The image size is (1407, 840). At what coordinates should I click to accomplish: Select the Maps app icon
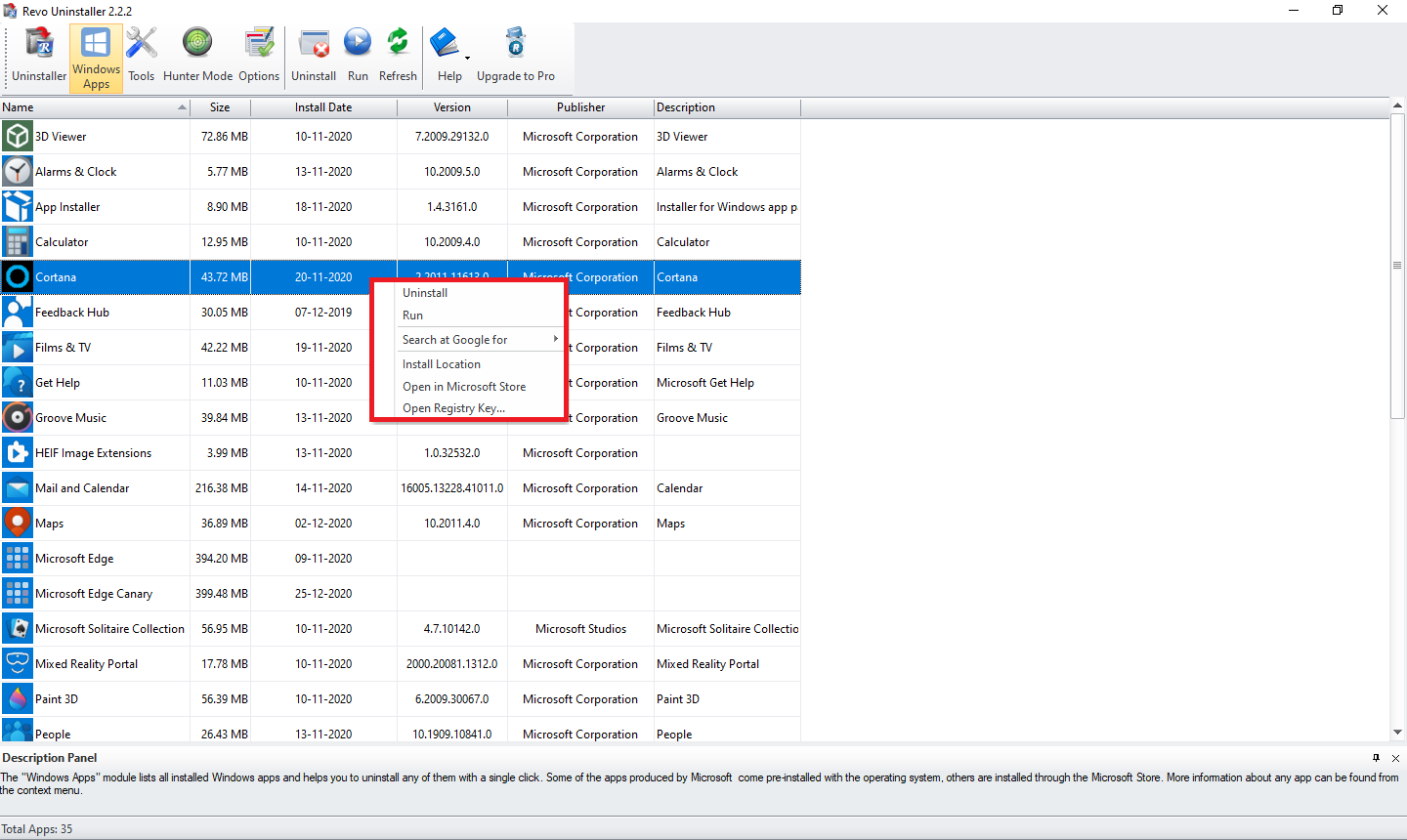(x=18, y=524)
